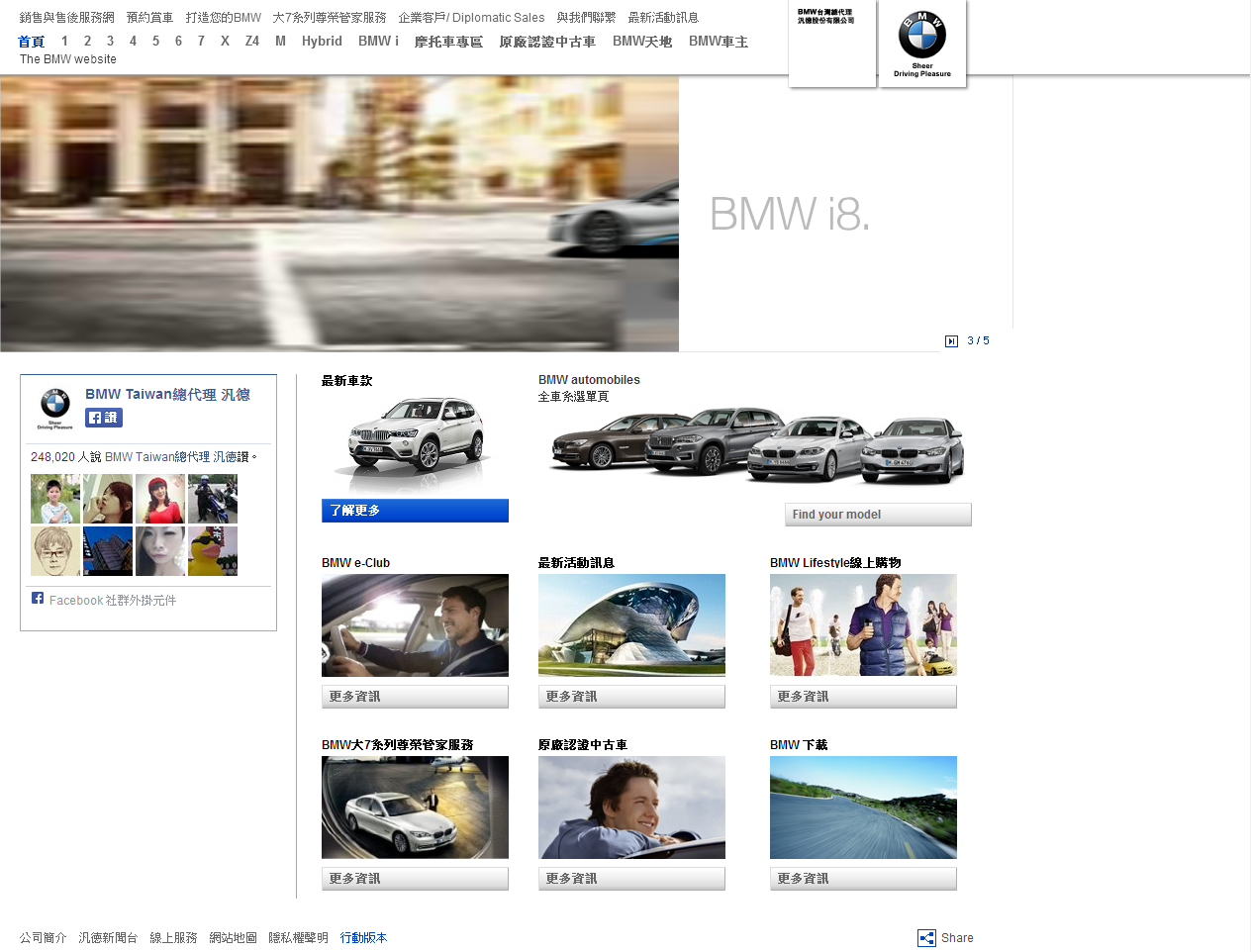
Task: Click the Facebook Like button
Action: pyautogui.click(x=104, y=418)
